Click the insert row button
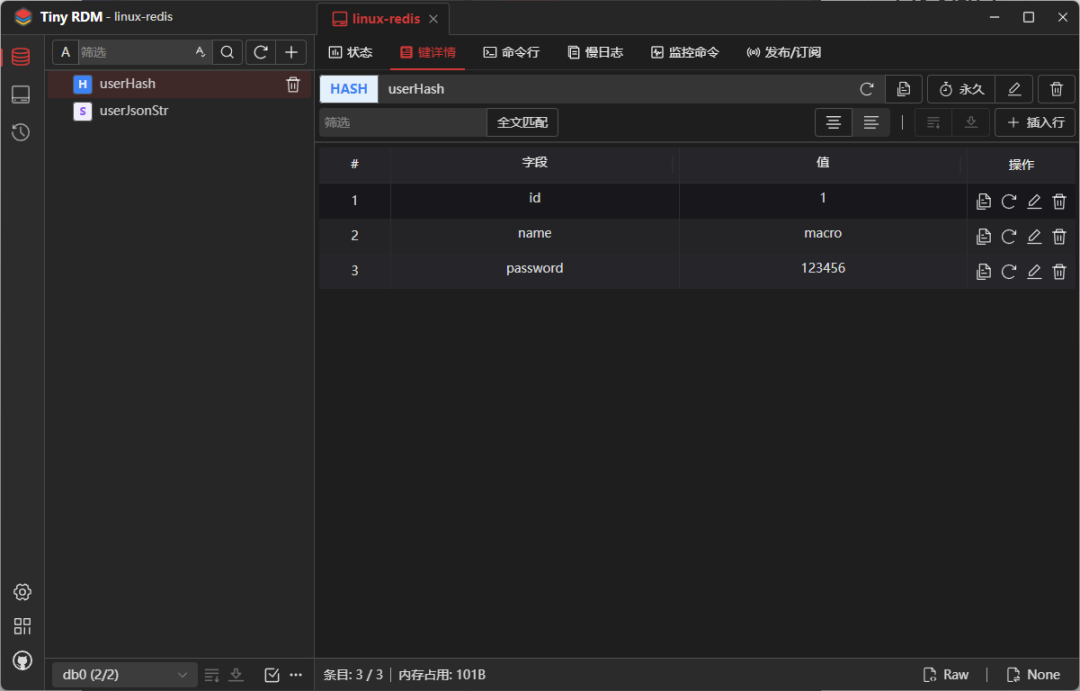 point(1034,122)
